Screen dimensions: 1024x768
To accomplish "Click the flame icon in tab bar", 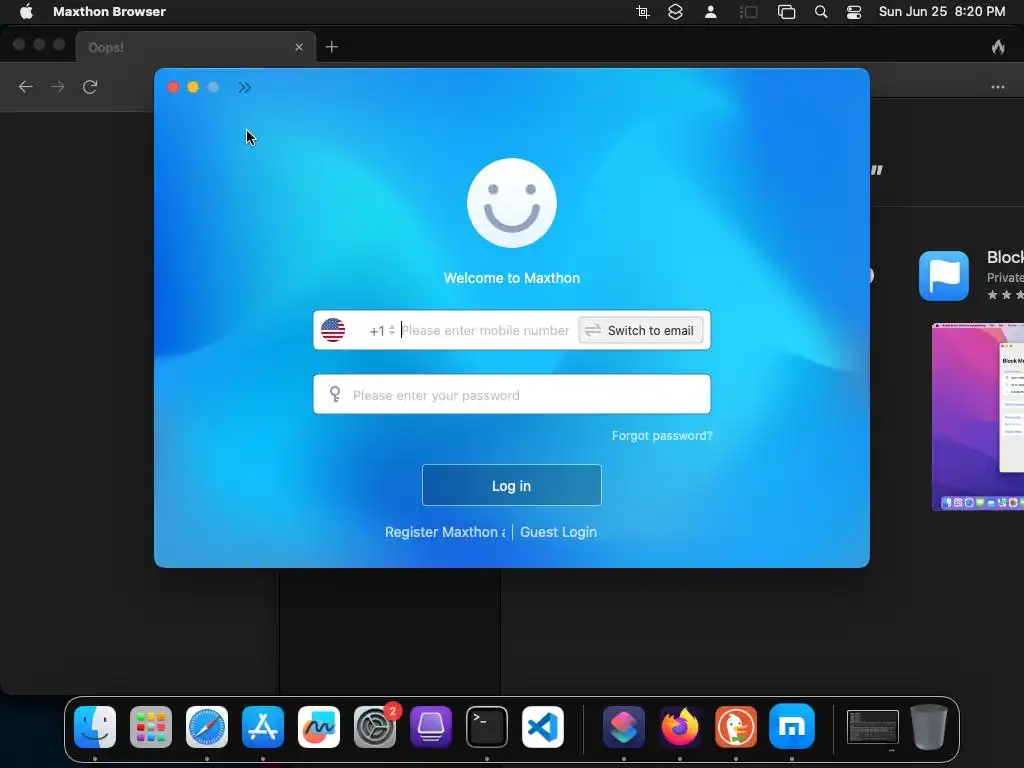I will click(x=999, y=46).
